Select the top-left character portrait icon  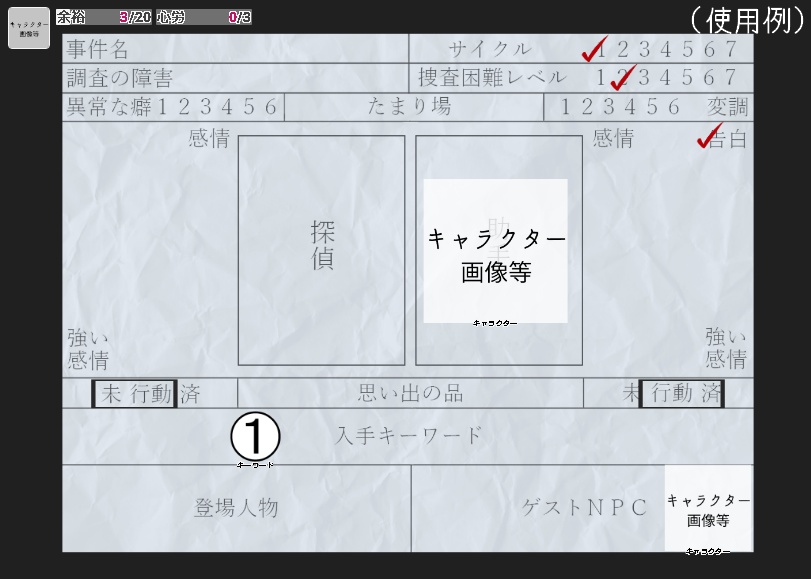point(27,28)
